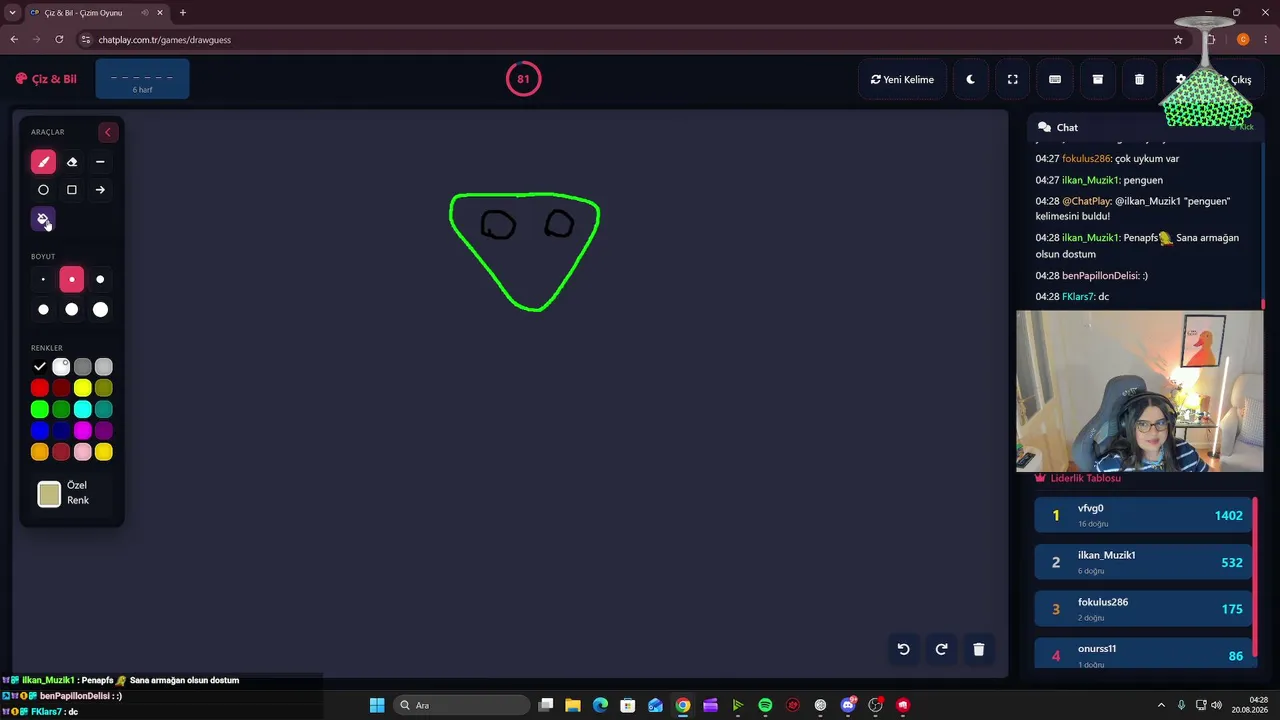Undo the last drawing stroke

click(903, 649)
